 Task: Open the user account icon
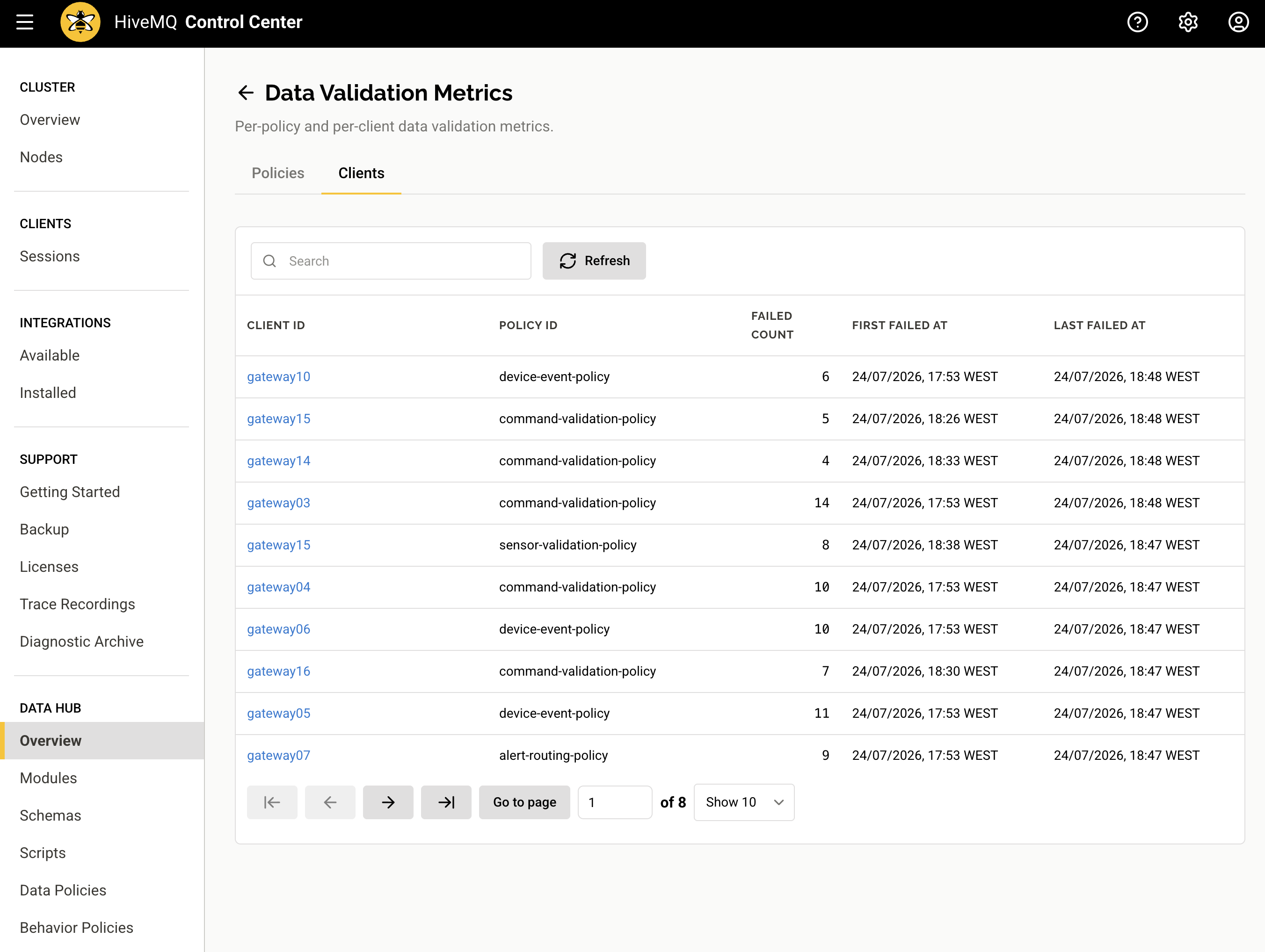pyautogui.click(x=1238, y=22)
